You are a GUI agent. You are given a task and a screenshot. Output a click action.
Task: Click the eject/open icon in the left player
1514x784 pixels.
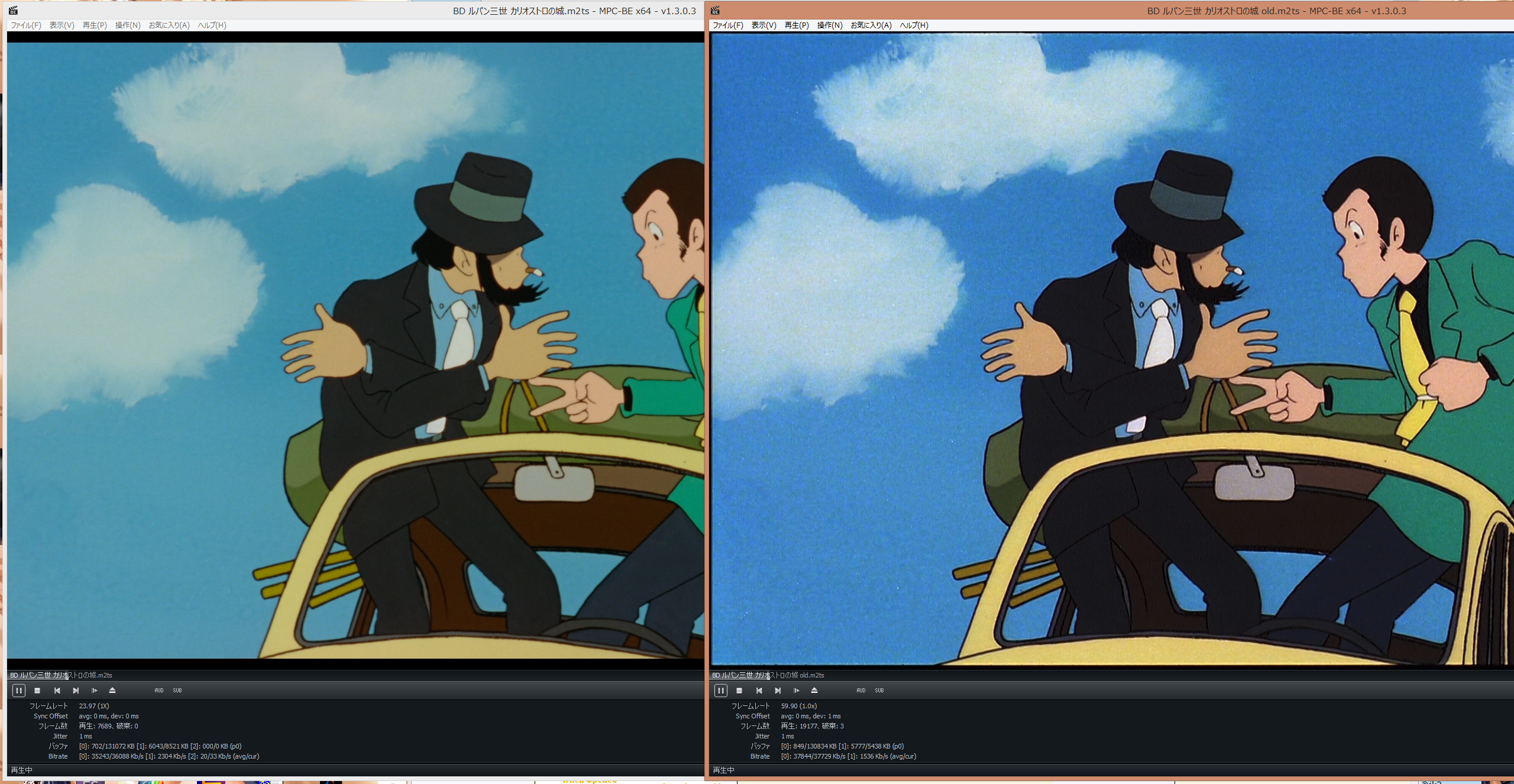[112, 690]
